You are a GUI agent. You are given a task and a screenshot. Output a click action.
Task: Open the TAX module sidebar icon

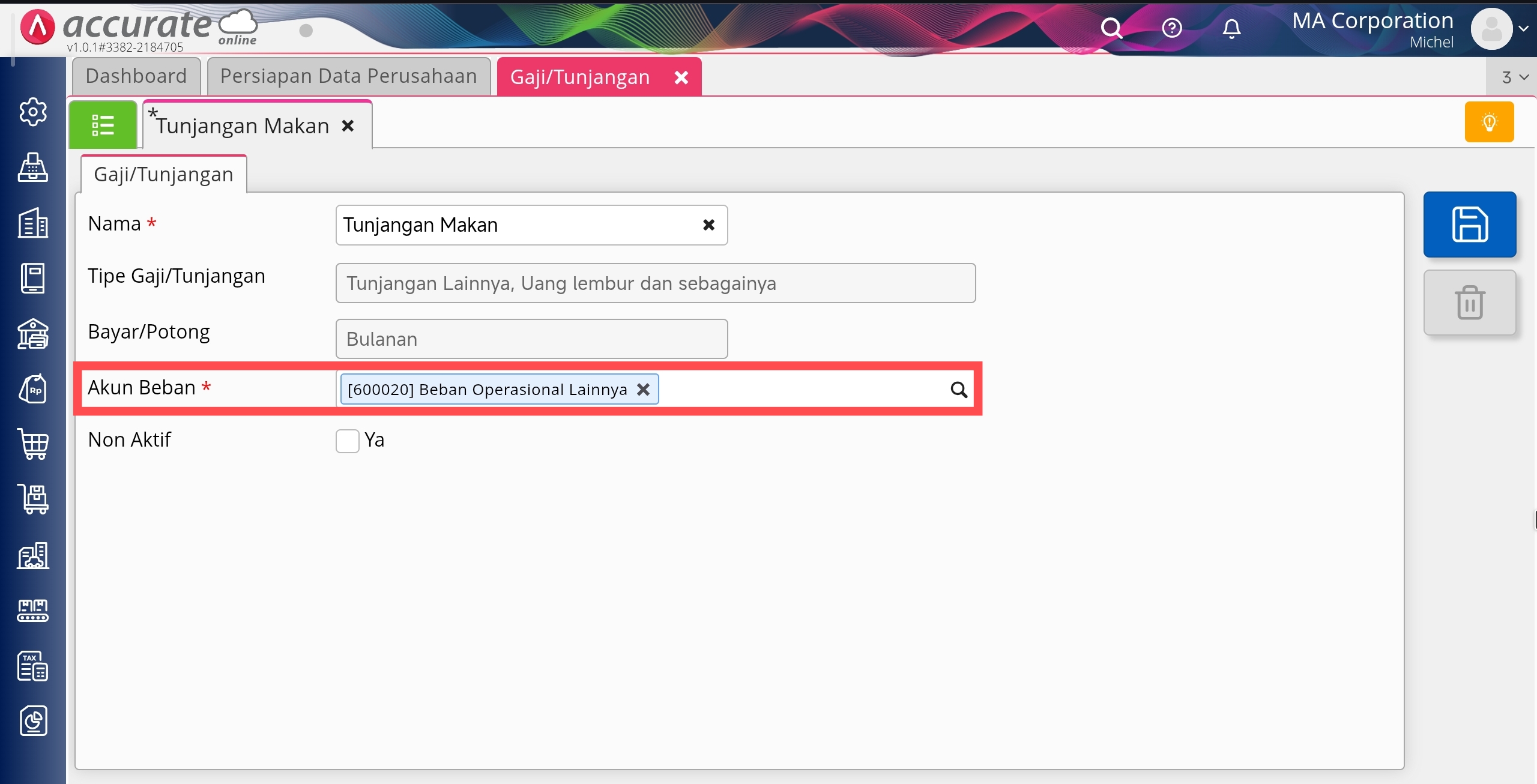[33, 666]
